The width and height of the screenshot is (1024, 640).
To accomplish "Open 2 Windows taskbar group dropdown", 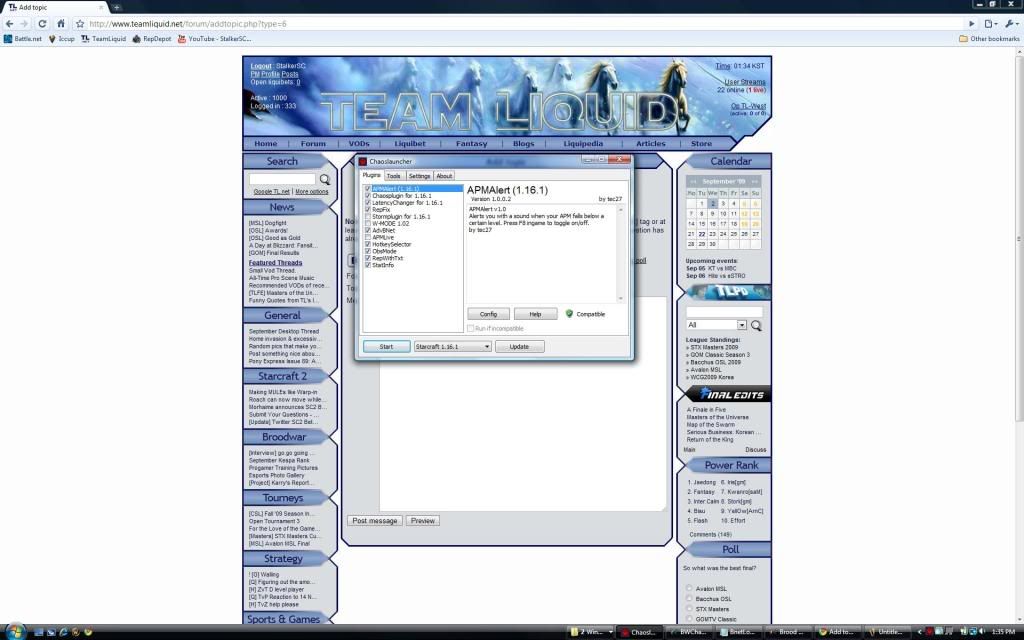I will (592, 632).
